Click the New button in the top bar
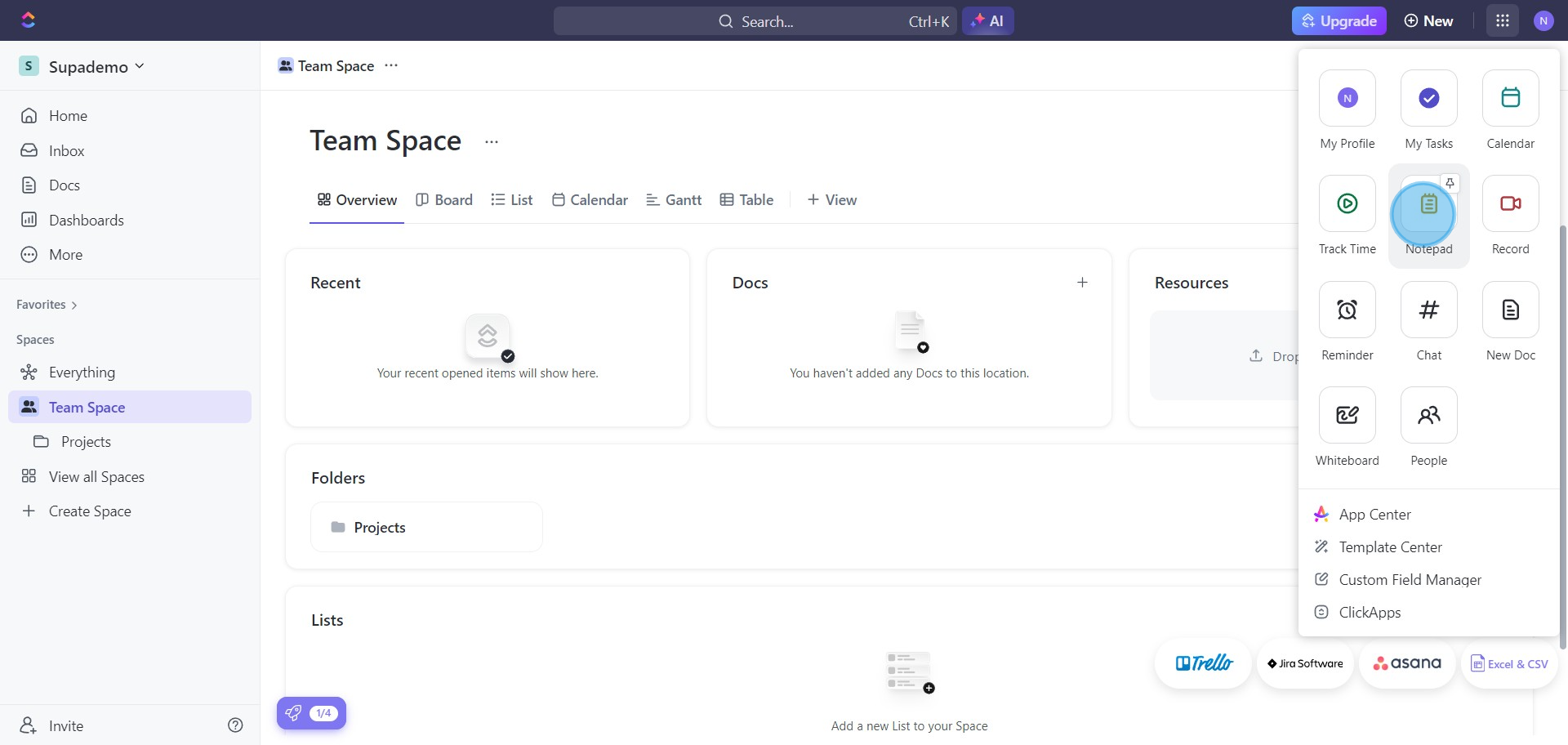Viewport: 1568px width, 745px height. pyautogui.click(x=1428, y=21)
